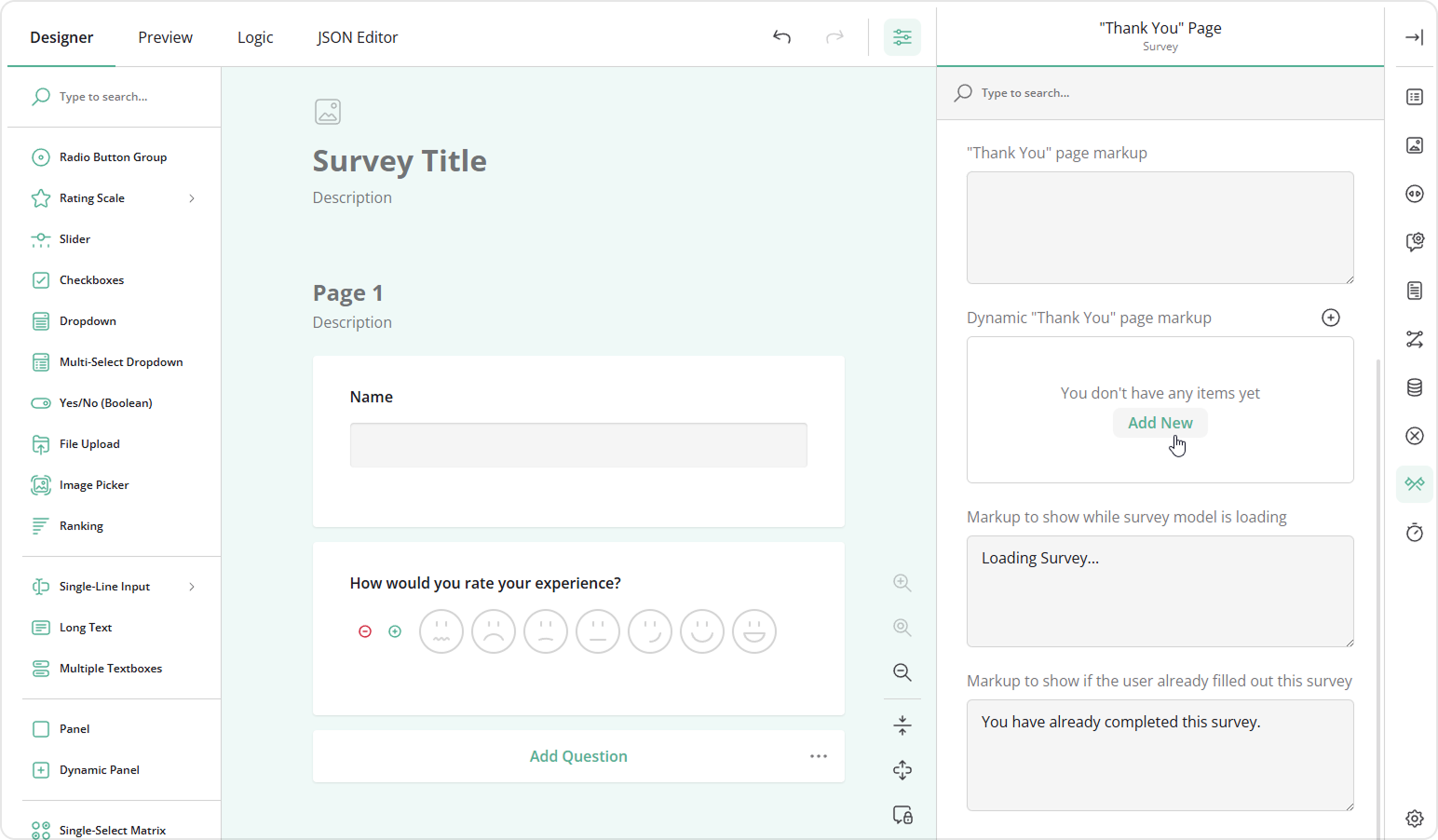Click the Add New button for dynamic markup

1160,422
